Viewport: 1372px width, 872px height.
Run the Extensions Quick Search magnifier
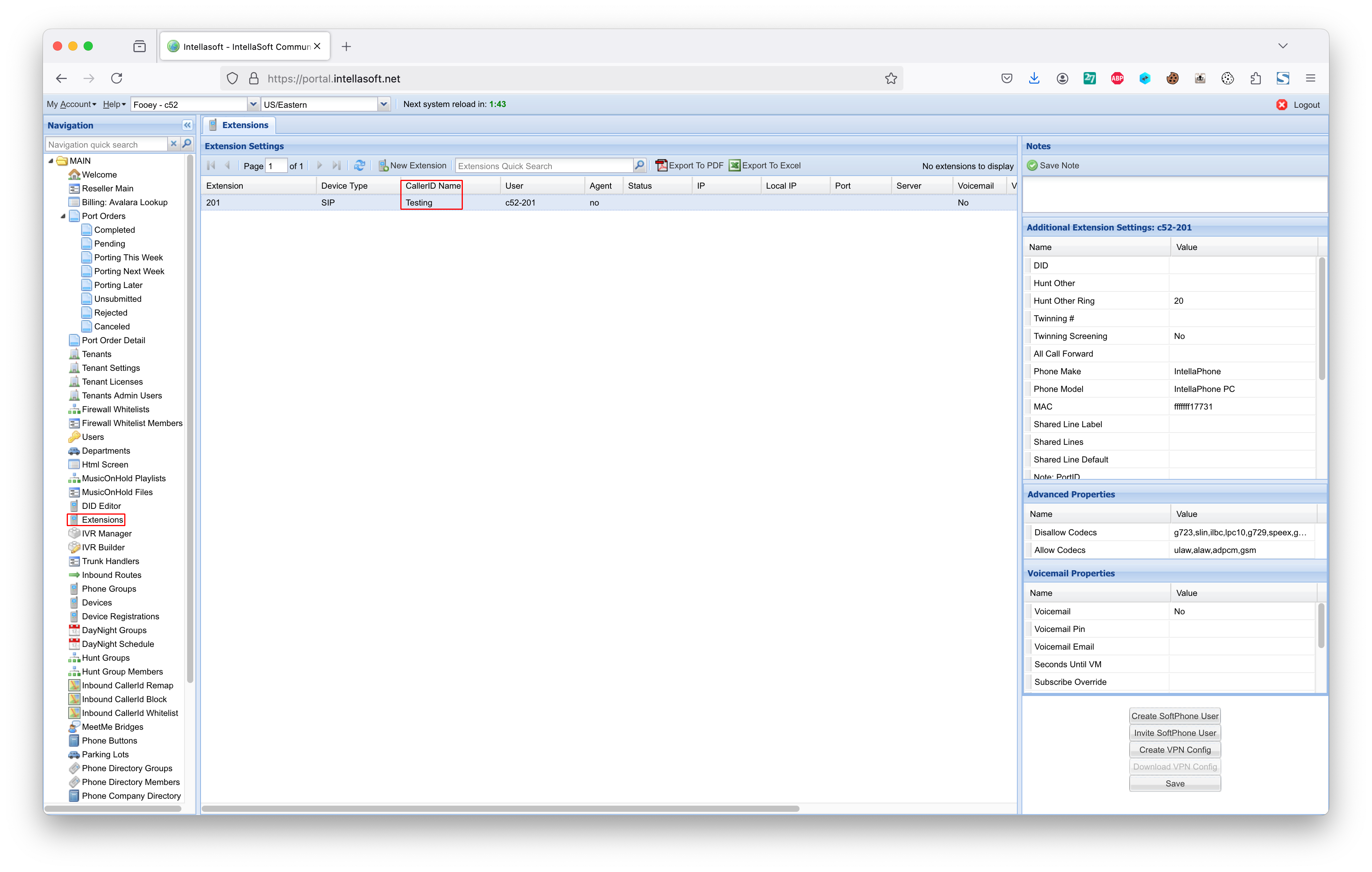pos(639,165)
